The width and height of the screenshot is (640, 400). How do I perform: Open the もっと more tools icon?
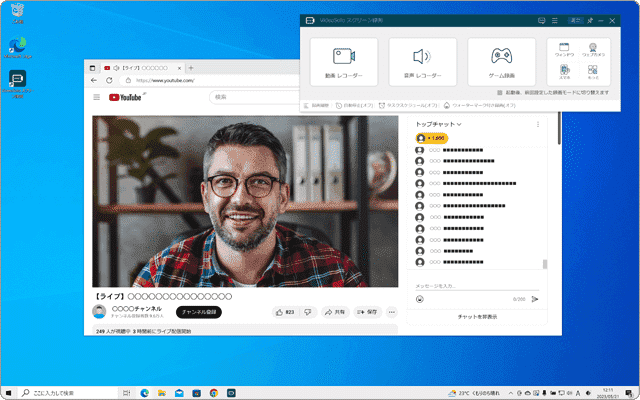(593, 72)
